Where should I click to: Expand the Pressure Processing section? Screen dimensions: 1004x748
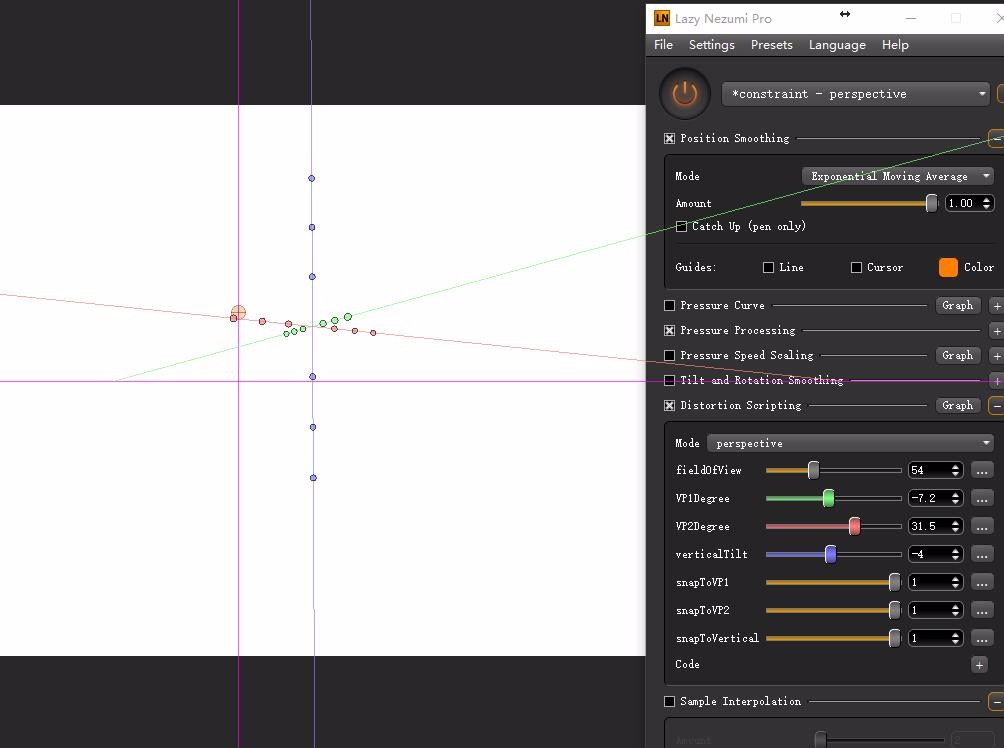[996, 330]
